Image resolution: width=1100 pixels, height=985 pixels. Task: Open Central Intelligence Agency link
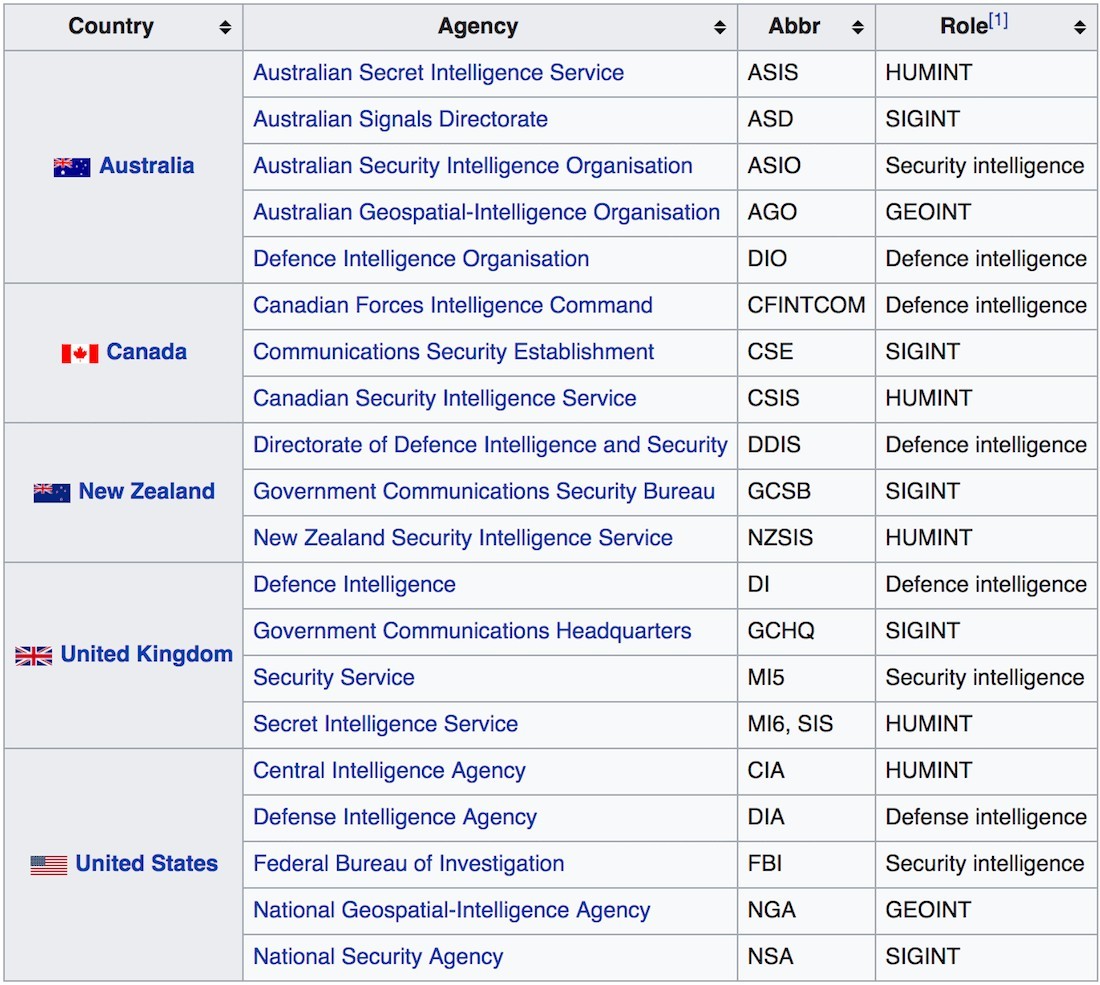389,770
